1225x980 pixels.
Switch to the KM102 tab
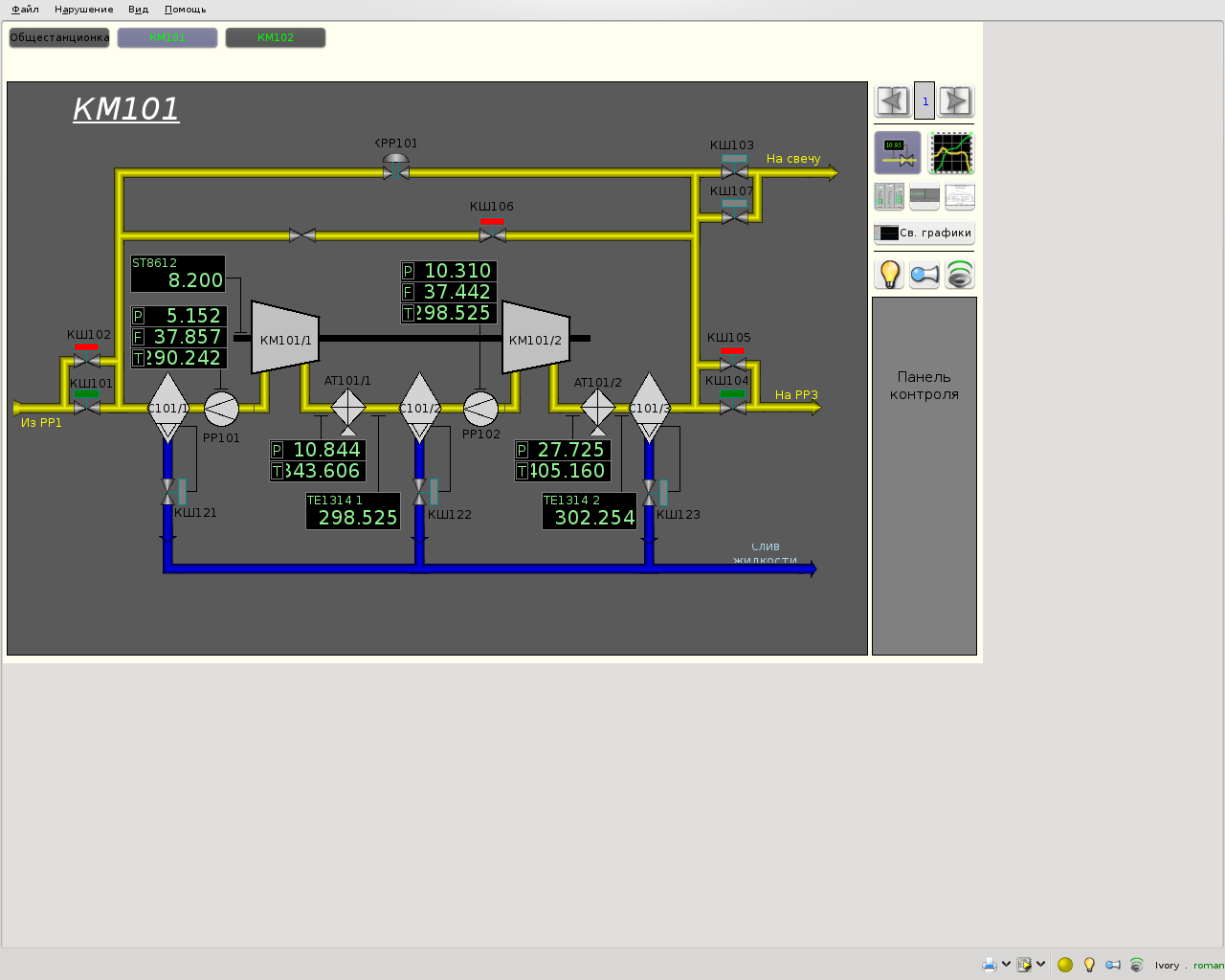[x=276, y=37]
